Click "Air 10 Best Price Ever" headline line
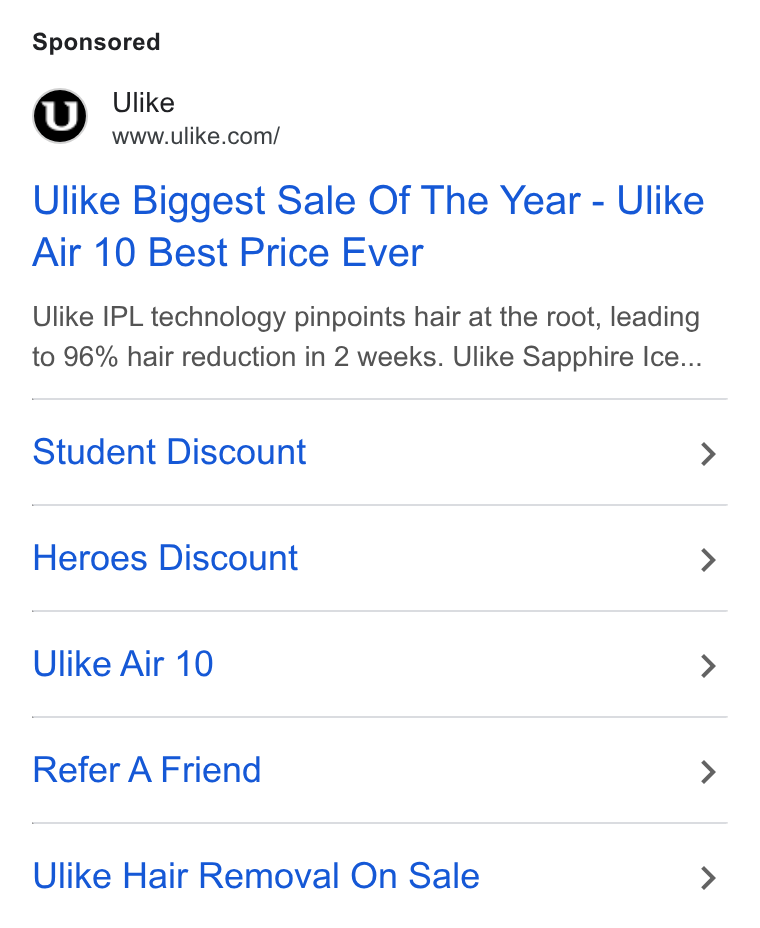The image size is (760, 928). pyautogui.click(x=228, y=253)
